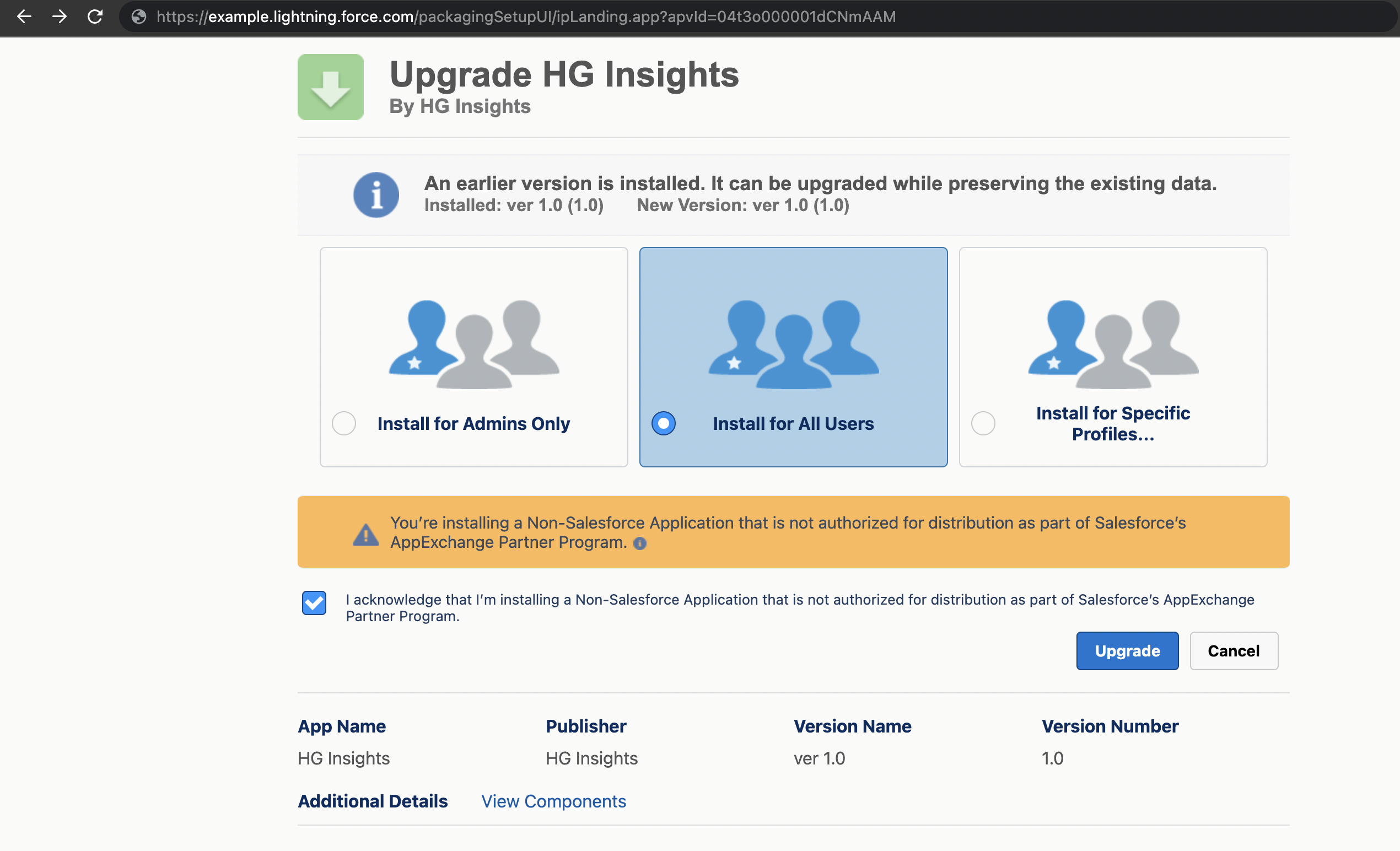Select Install for Specific Profiles radio button

click(983, 423)
